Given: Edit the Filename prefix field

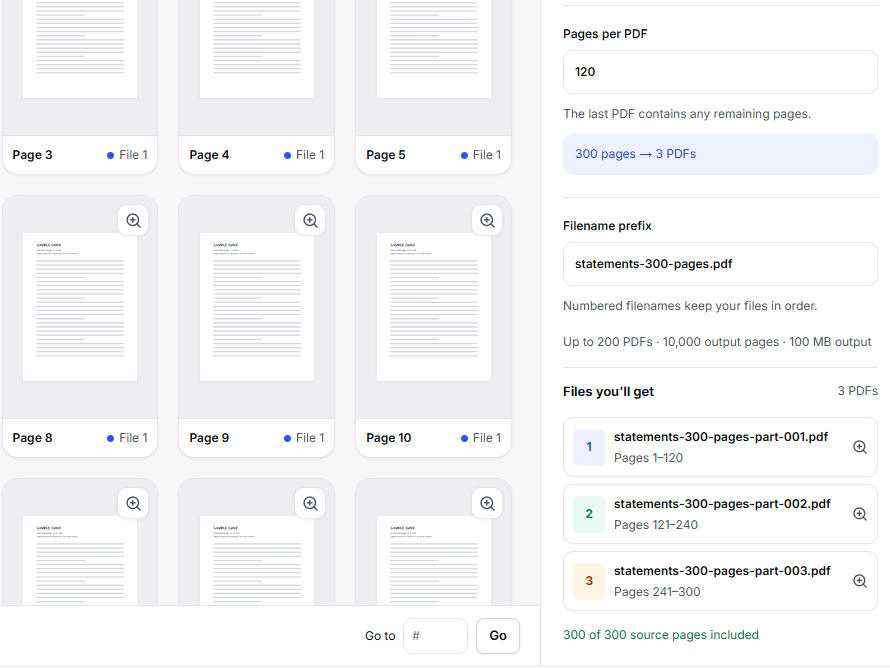Looking at the screenshot, I should (720, 264).
